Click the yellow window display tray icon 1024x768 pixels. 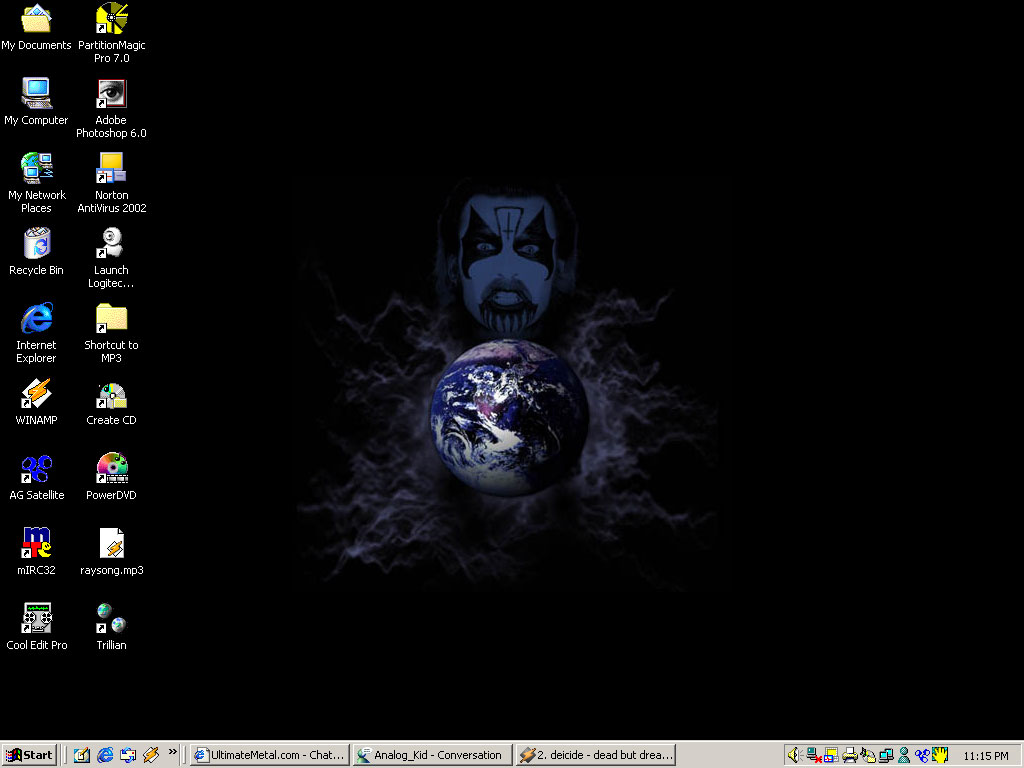coord(831,755)
